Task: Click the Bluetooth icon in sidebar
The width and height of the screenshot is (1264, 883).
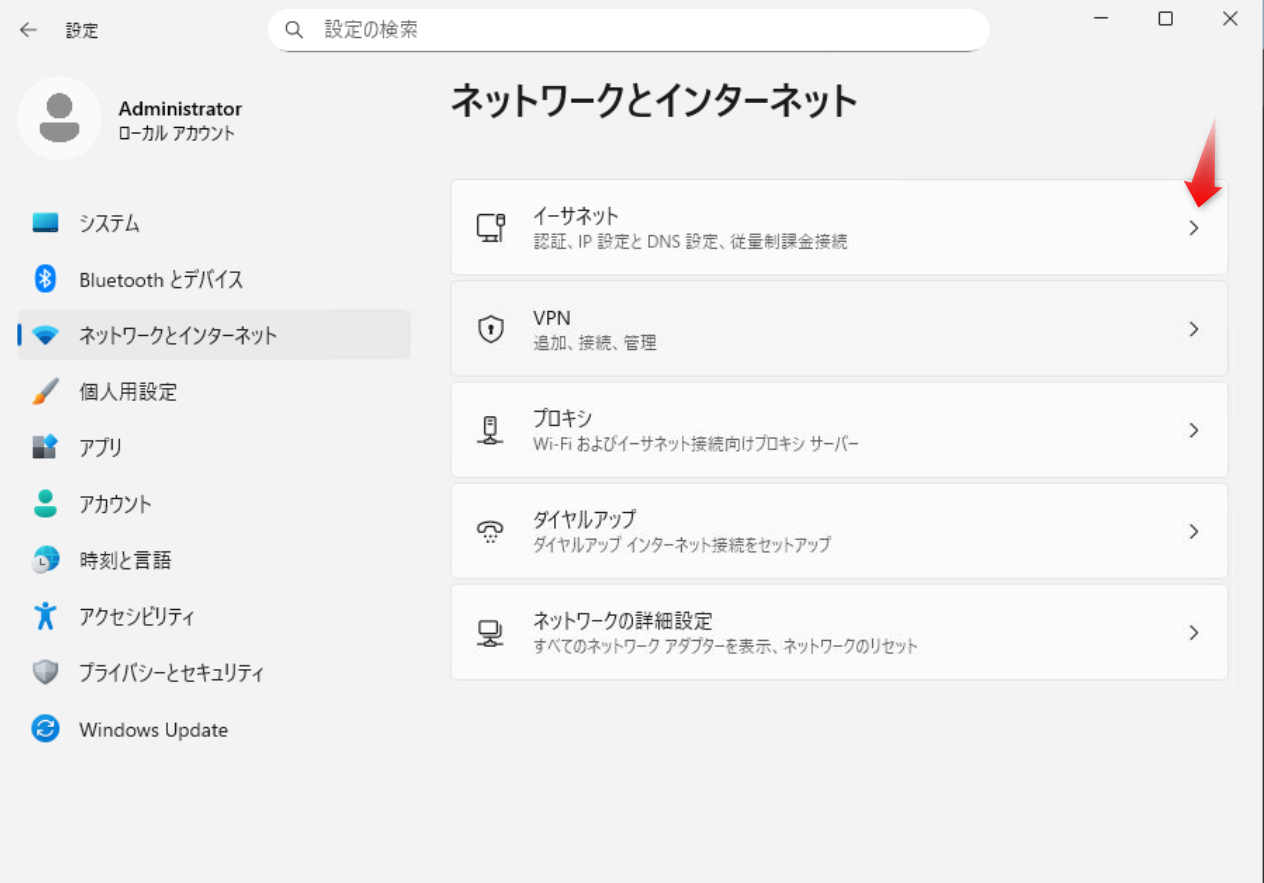Action: click(45, 279)
